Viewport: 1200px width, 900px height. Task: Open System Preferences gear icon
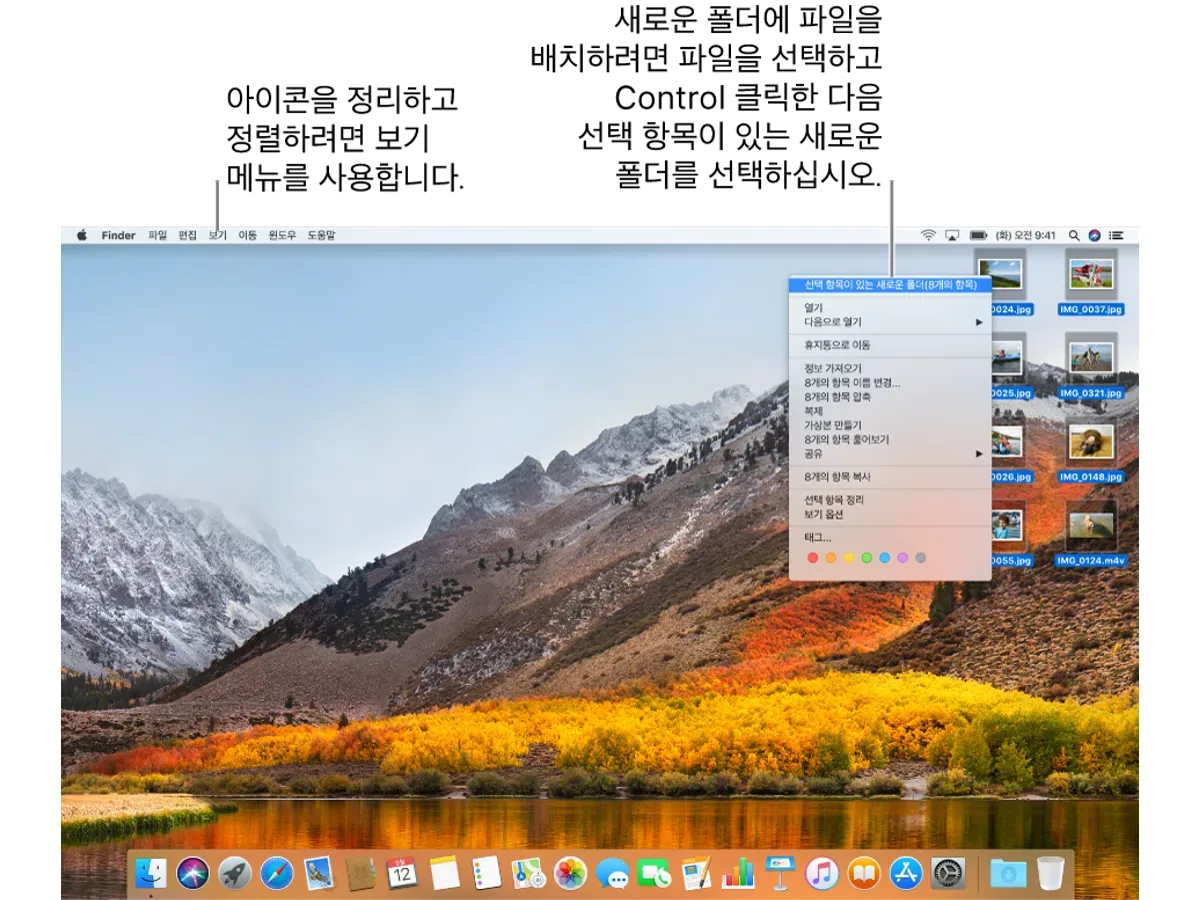coord(948,873)
